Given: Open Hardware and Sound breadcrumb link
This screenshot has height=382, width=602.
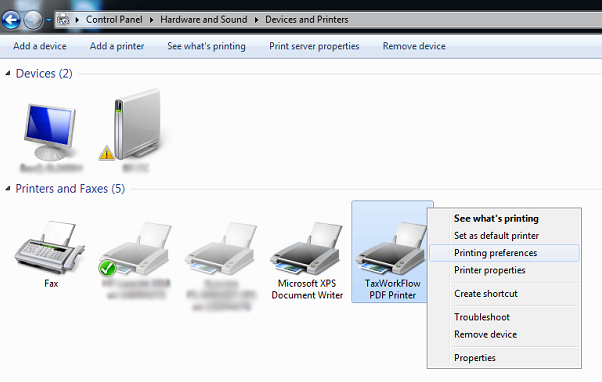Looking at the screenshot, I should tap(203, 20).
